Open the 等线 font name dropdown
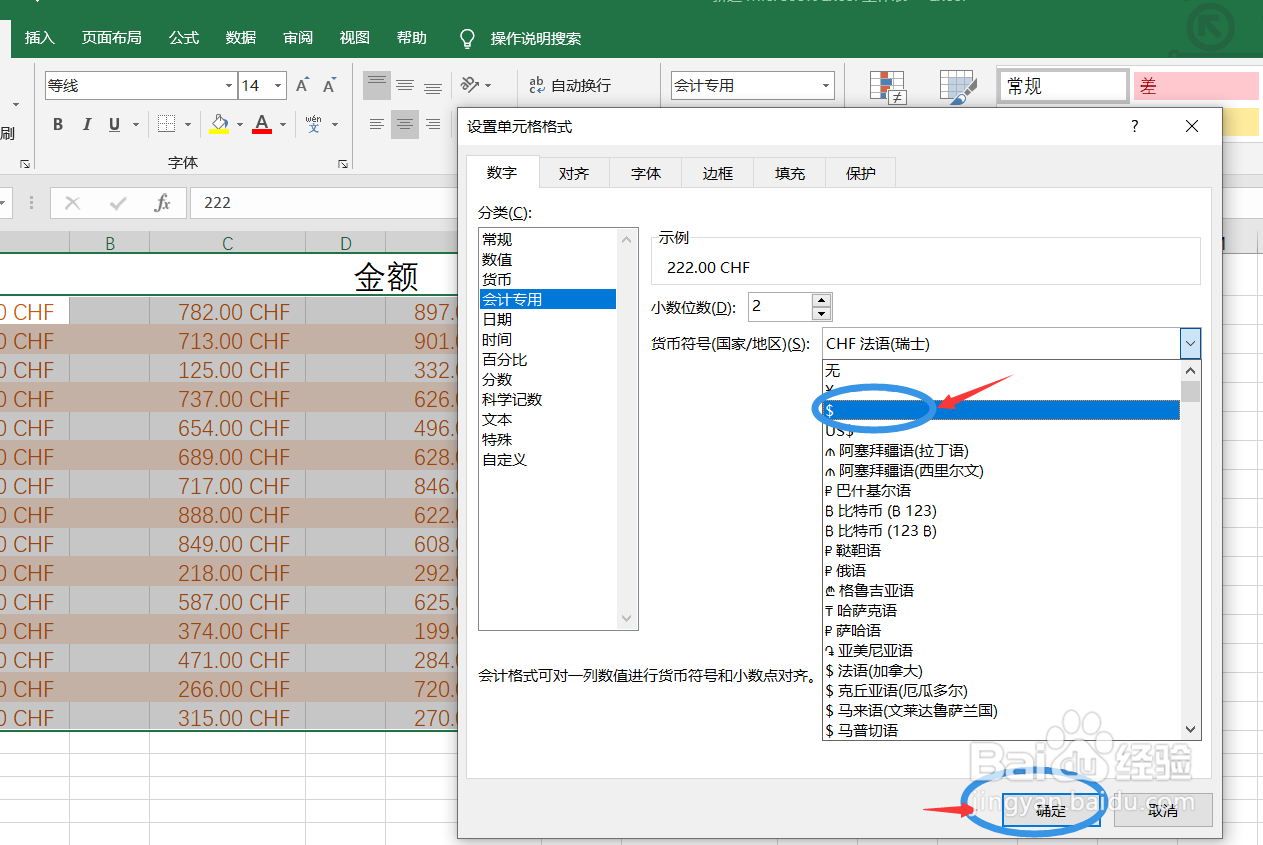The image size is (1263, 845). tap(227, 85)
